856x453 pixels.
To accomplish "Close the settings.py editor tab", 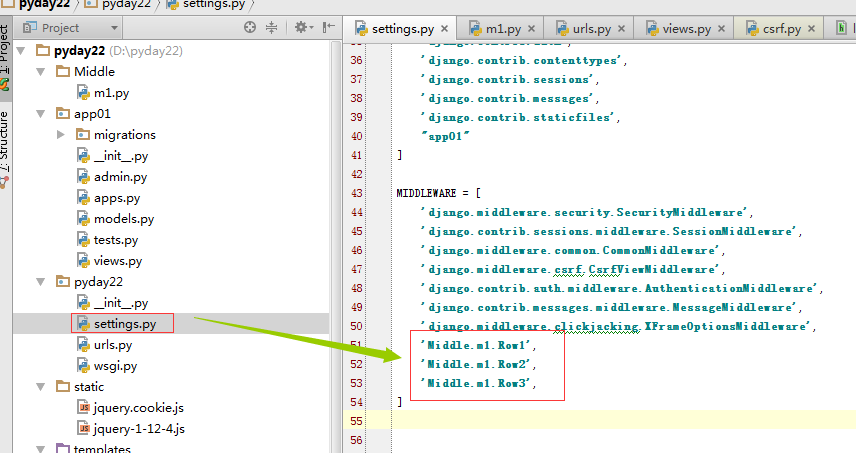I will click(443, 30).
